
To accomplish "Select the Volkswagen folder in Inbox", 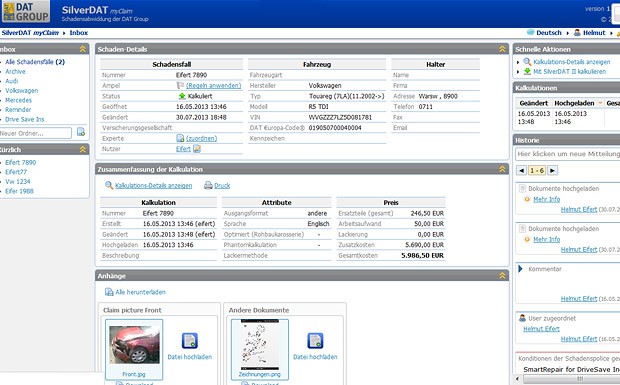I will [22, 91].
